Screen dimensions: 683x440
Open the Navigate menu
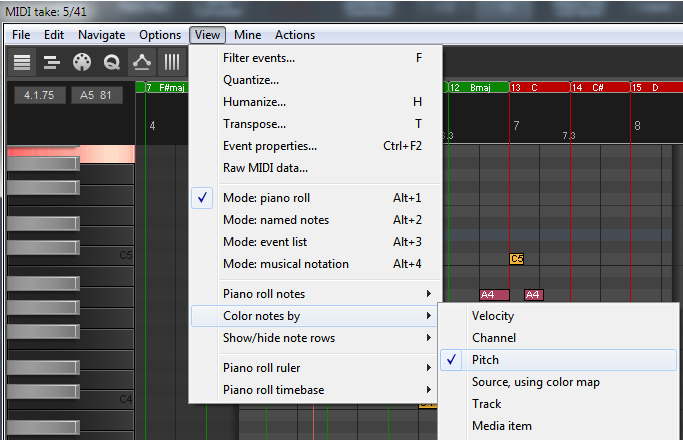(x=101, y=35)
